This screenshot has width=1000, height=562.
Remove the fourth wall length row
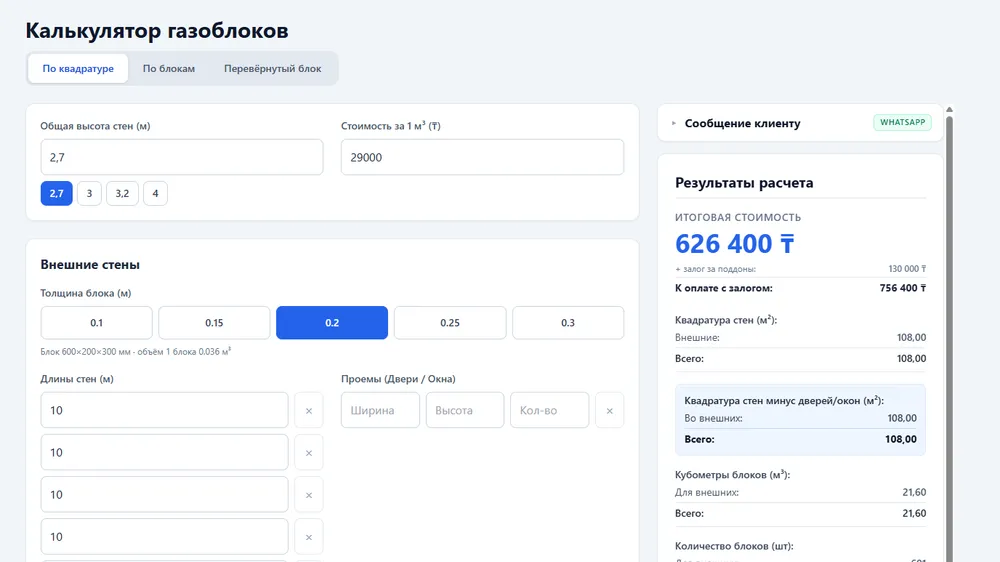(309, 536)
